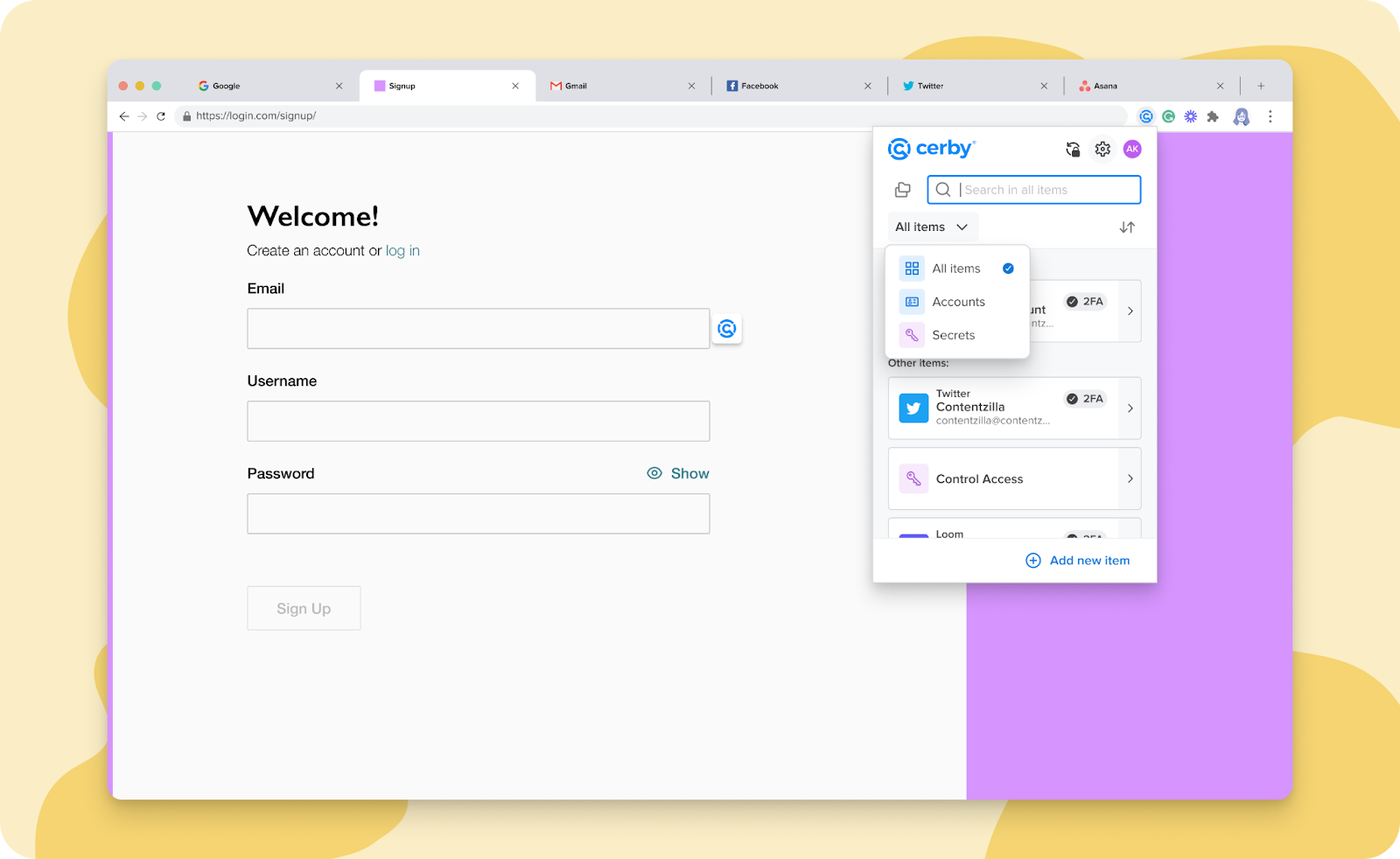This screenshot has height=859, width=1400.
Task: Expand the Twitter Contentzilla item chevron
Action: [x=1130, y=409]
